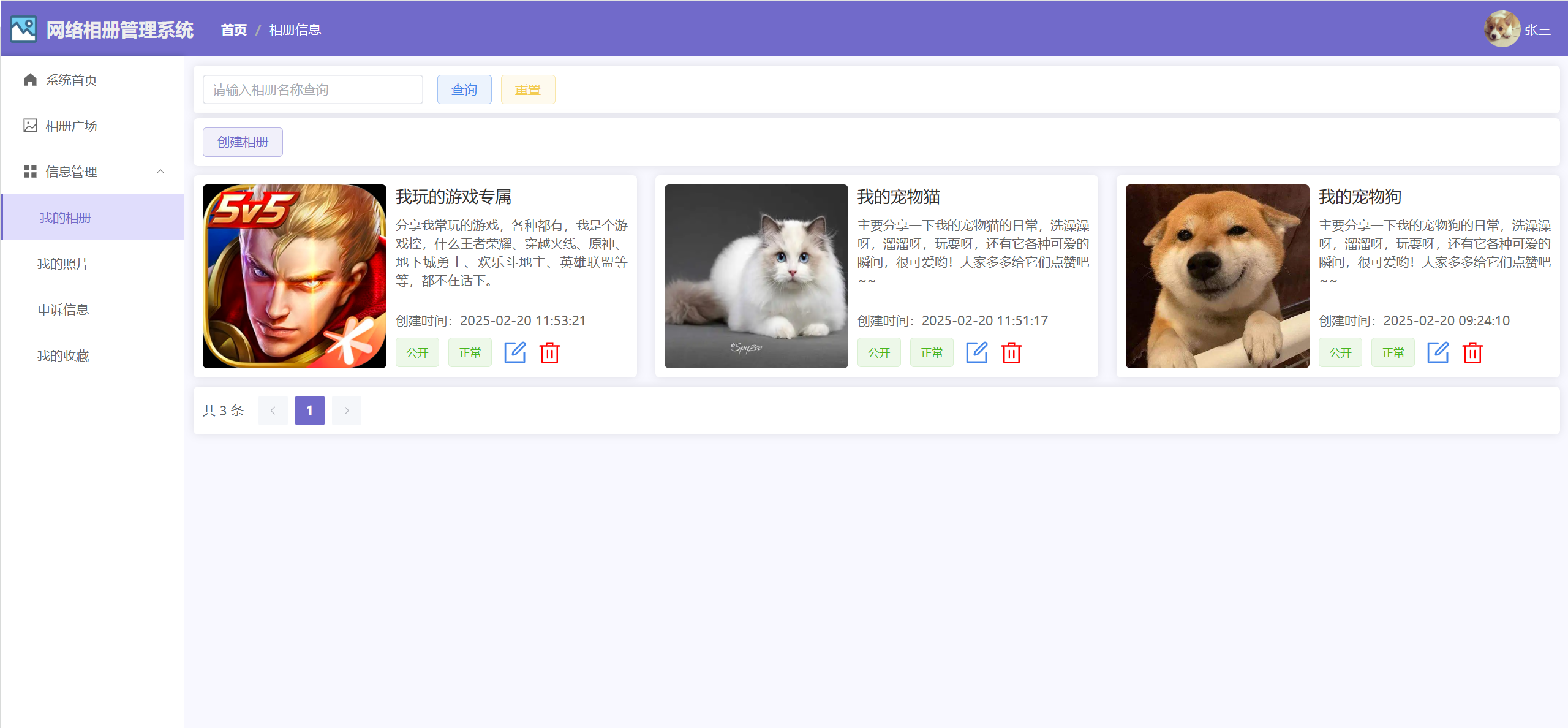The width and height of the screenshot is (1568, 728).
Task: Open 我的照片 submenu item
Action: click(x=63, y=264)
